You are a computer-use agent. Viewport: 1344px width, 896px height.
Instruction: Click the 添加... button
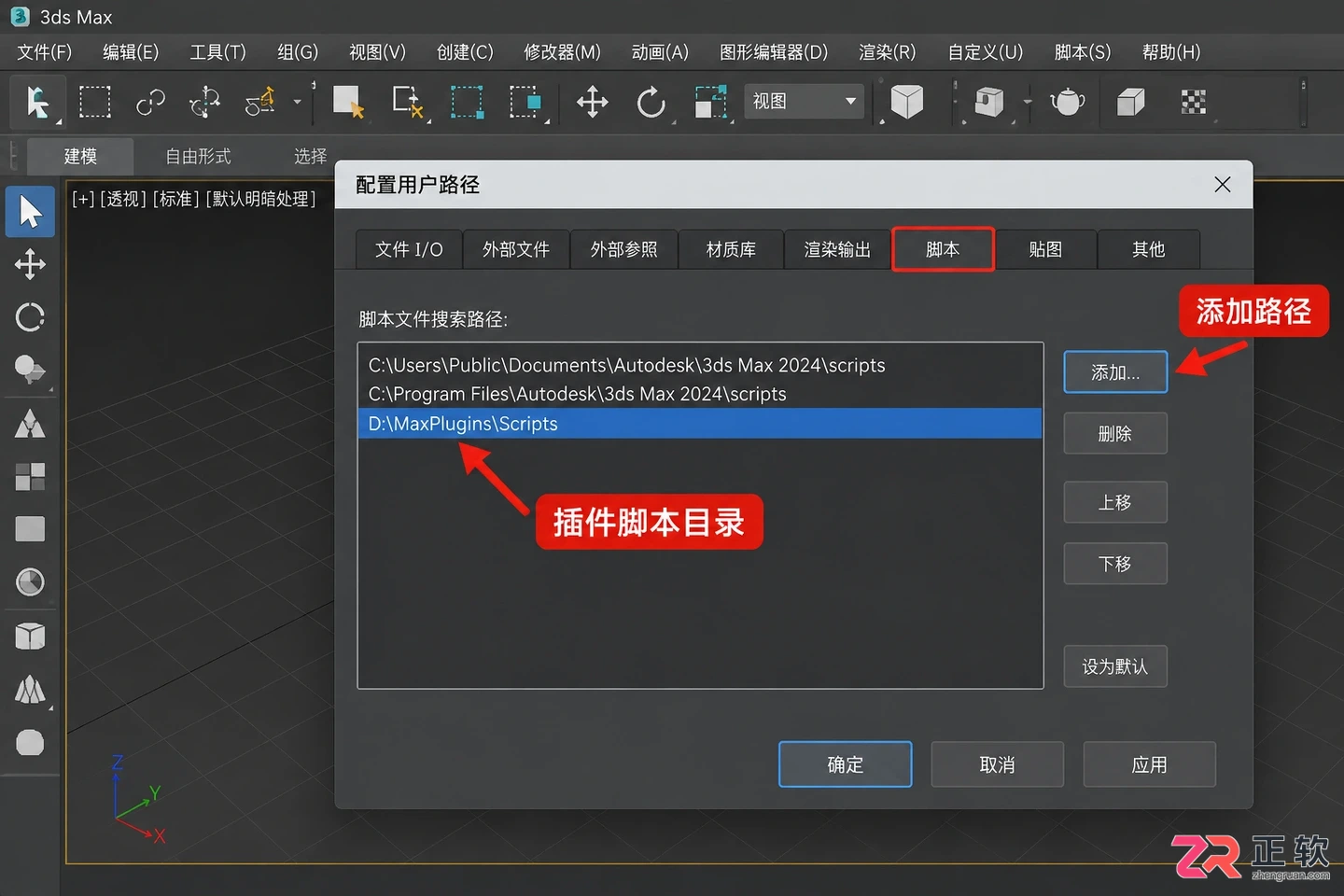[1115, 372]
